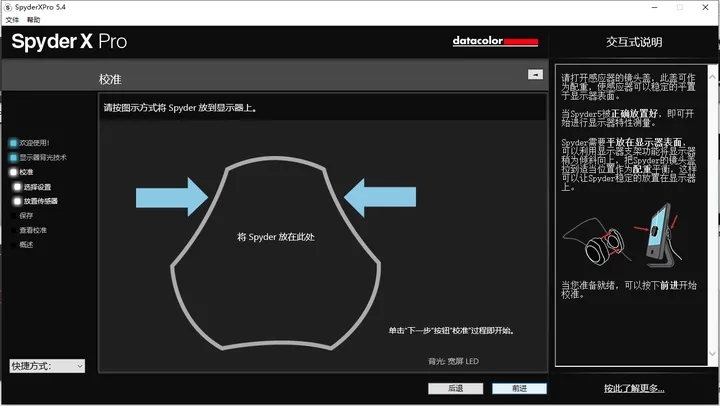
Task: Click the monitor with Spyder illustration
Action: (x=659, y=236)
